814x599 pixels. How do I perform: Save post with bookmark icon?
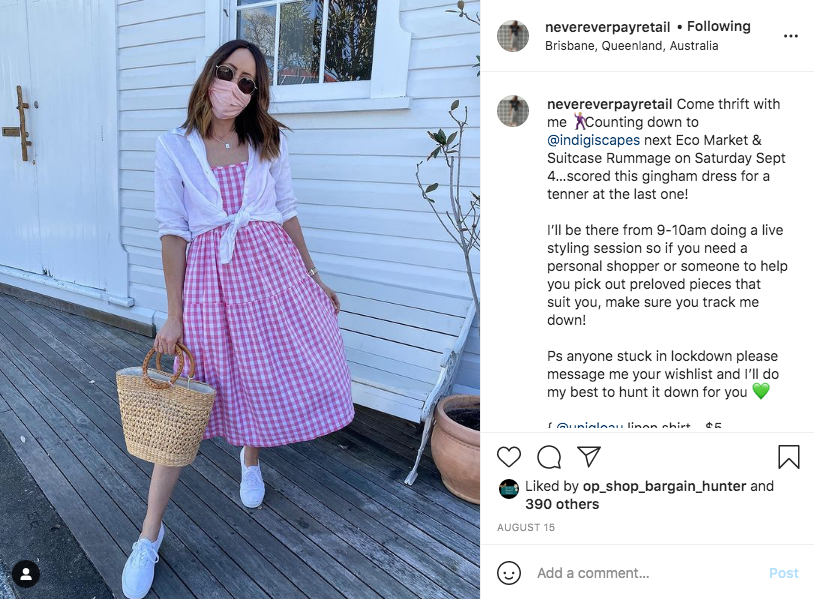click(x=789, y=457)
